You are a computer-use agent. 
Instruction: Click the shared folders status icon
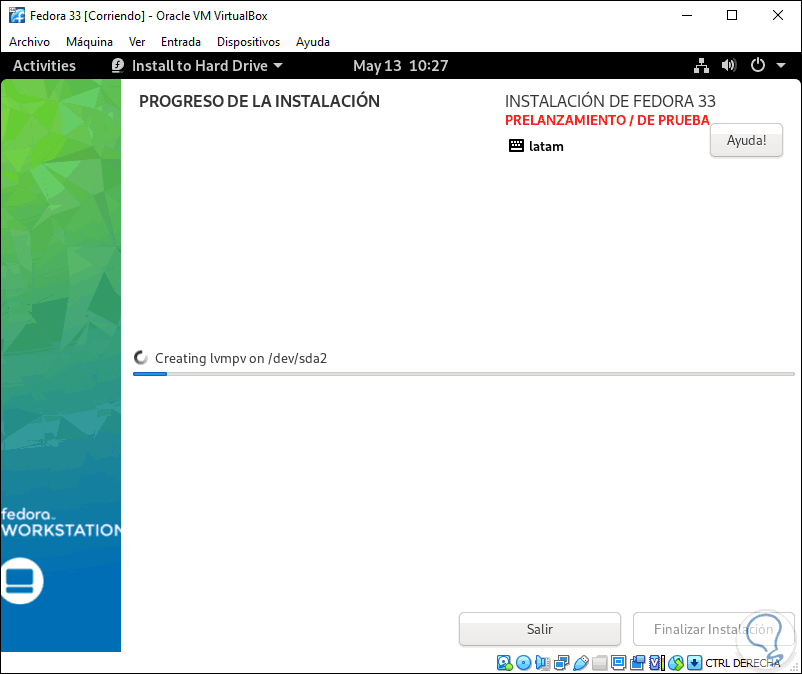pos(599,663)
